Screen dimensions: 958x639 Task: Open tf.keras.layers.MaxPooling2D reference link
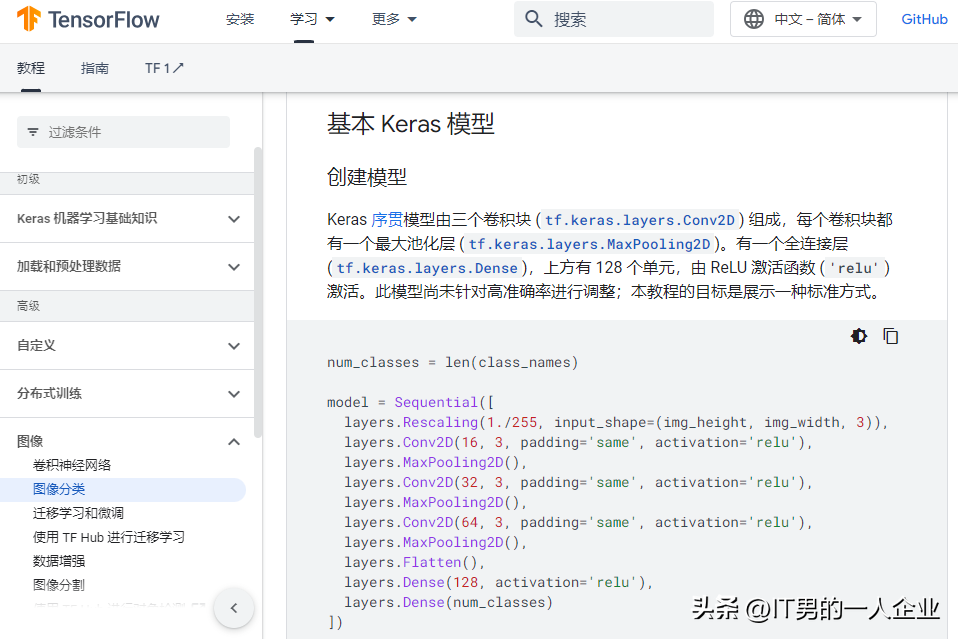(x=590, y=244)
